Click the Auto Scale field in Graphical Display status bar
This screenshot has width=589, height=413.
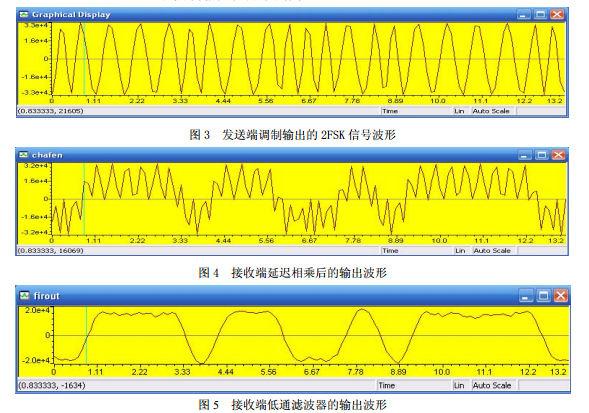pyautogui.click(x=493, y=111)
